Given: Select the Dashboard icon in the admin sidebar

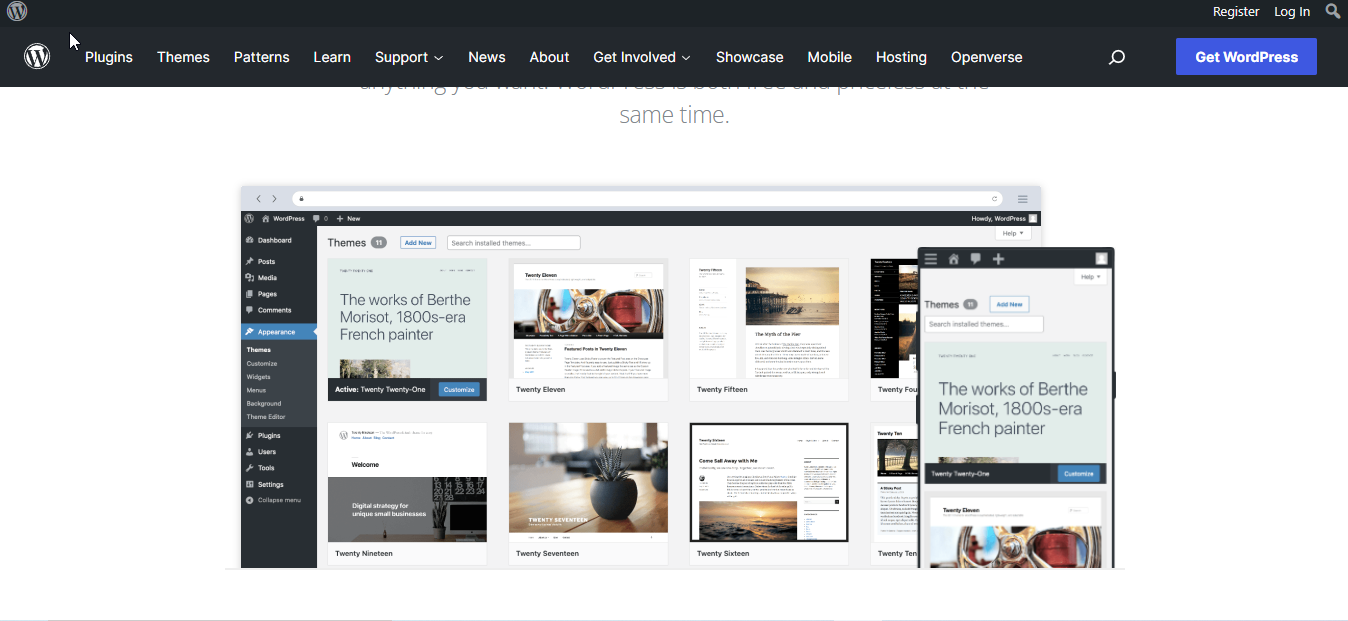Looking at the screenshot, I should point(250,240).
